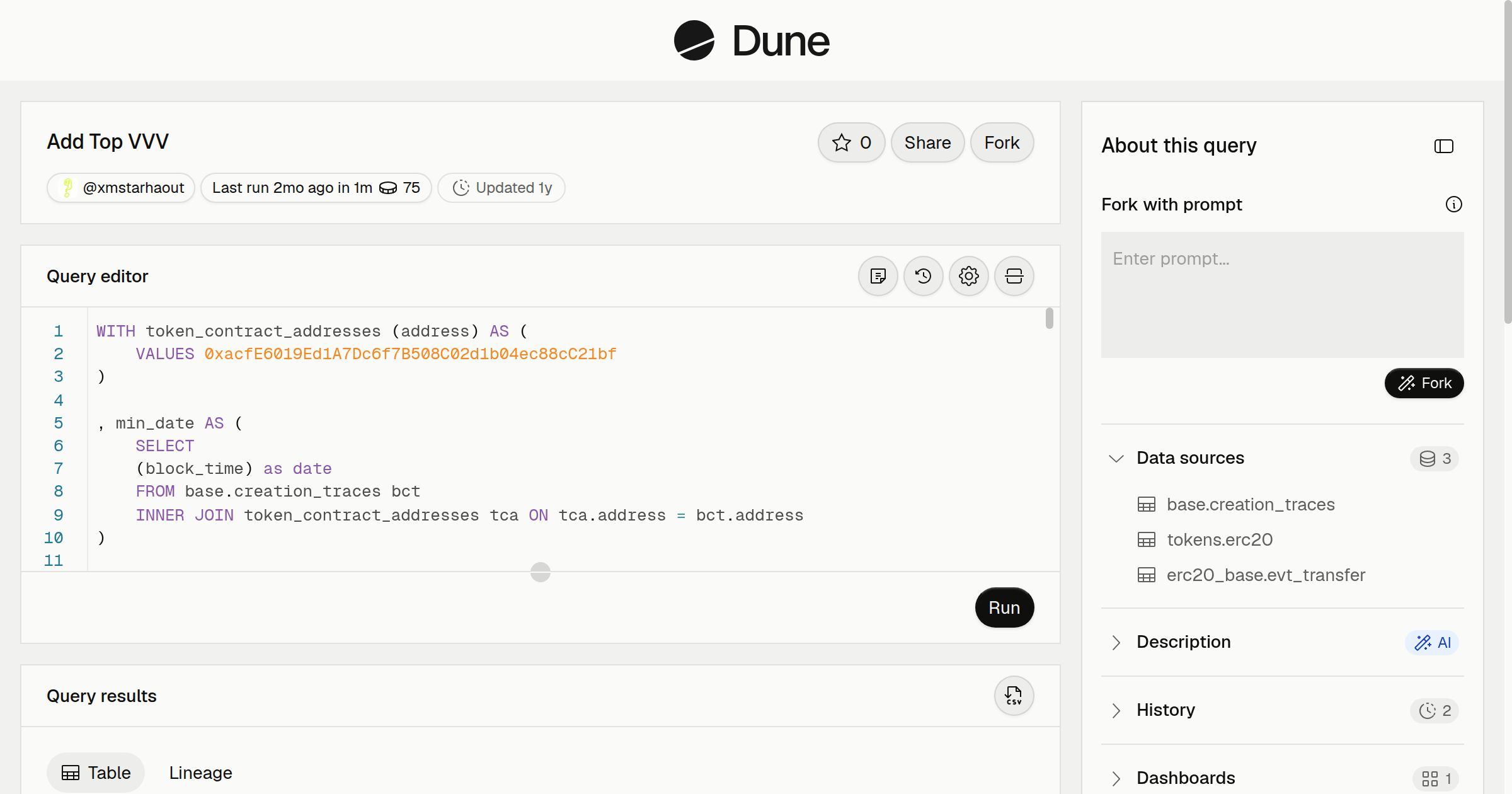1512x794 pixels.
Task: Click the Updated 1y chip
Action: [501, 188]
